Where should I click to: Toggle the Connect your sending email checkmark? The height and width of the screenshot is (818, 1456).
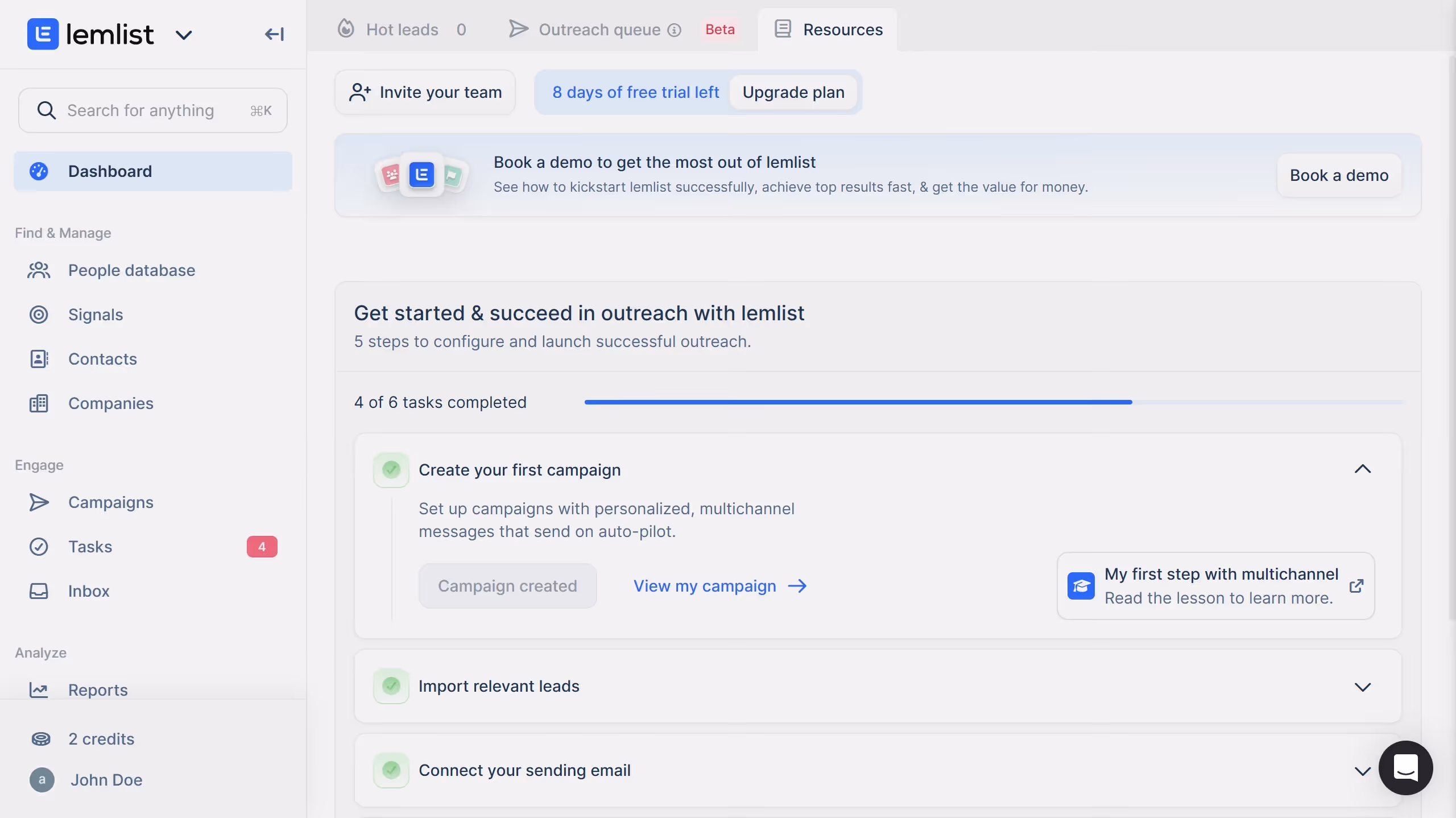click(391, 770)
